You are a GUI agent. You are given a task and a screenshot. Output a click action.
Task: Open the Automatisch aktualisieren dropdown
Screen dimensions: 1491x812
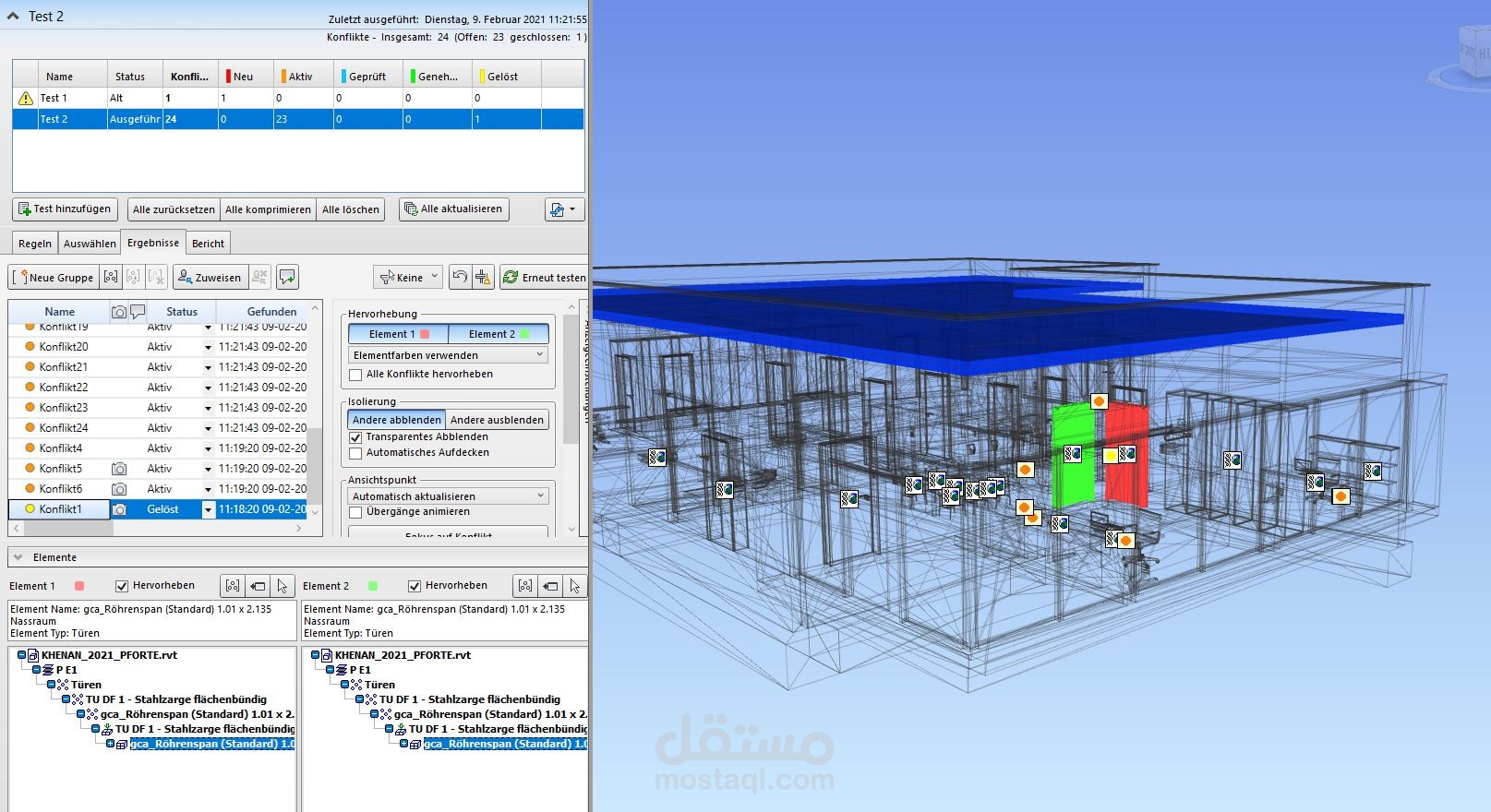click(449, 496)
